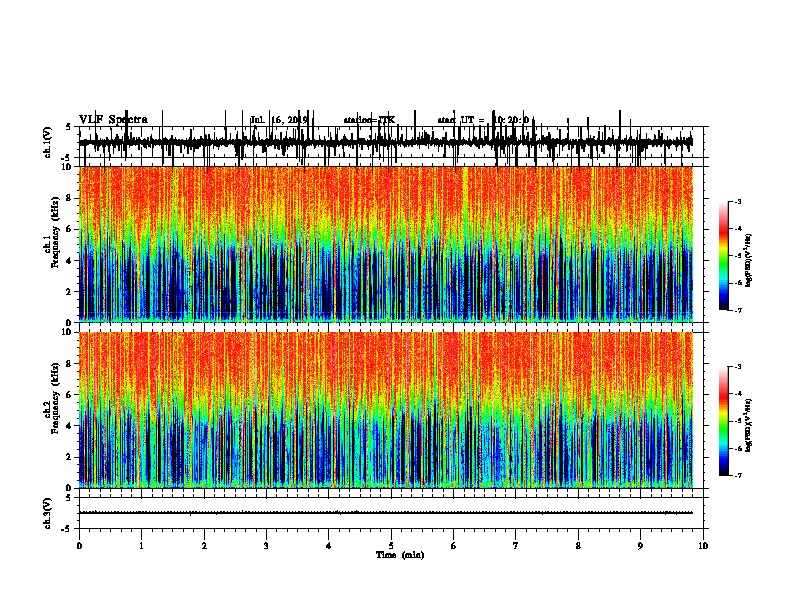Viewport: 792px width, 612px height.
Task: Click the ch.2 "Frequency (kHz)" axis label
Action: tap(55, 398)
